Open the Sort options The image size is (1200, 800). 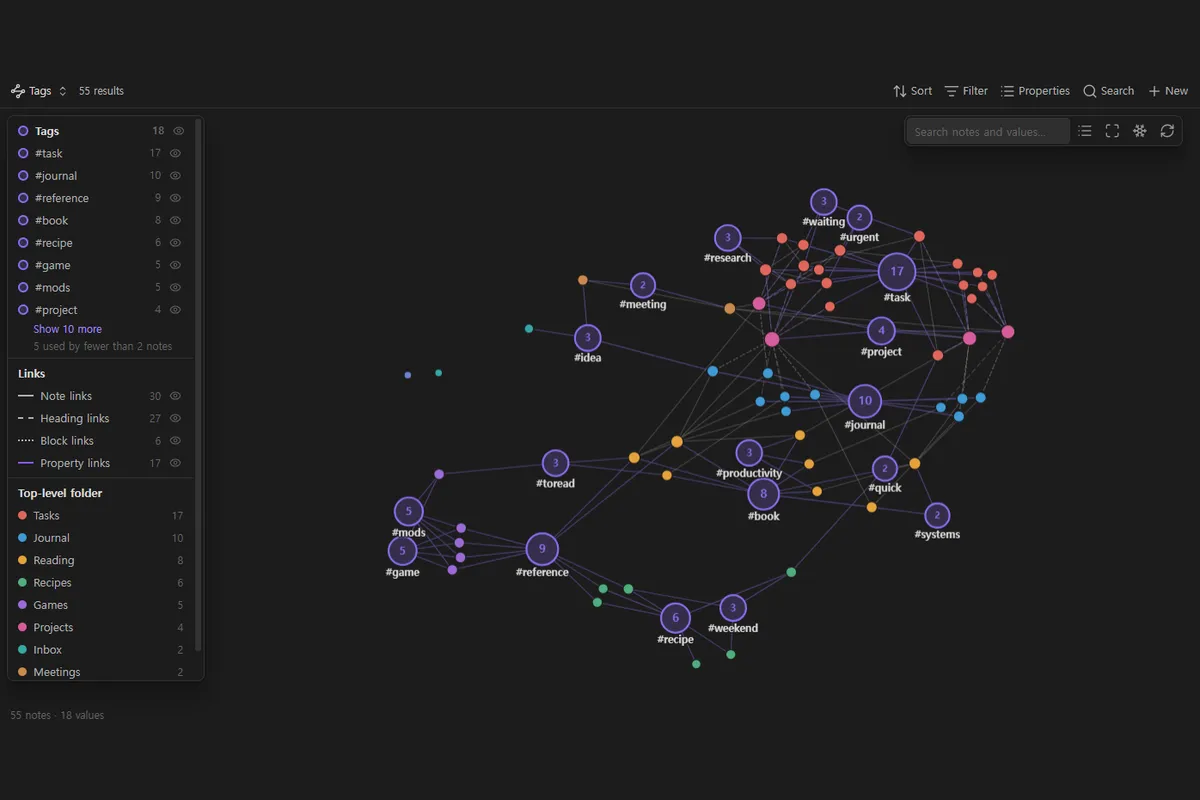[912, 91]
